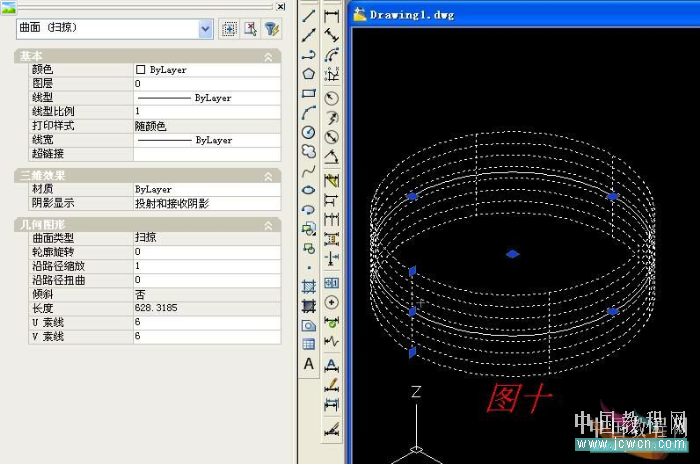Select the Revision Cloud tool
The width and height of the screenshot is (700, 464).
309,151
